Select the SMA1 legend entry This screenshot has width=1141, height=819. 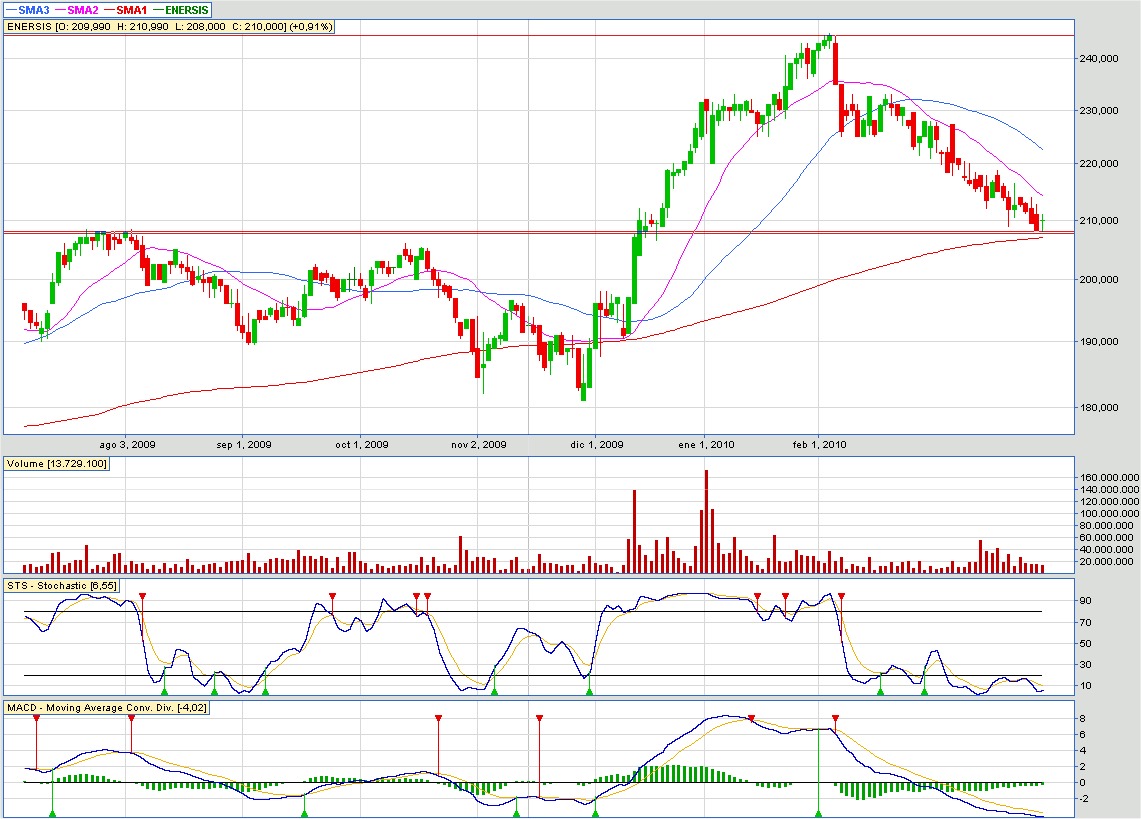pyautogui.click(x=137, y=9)
